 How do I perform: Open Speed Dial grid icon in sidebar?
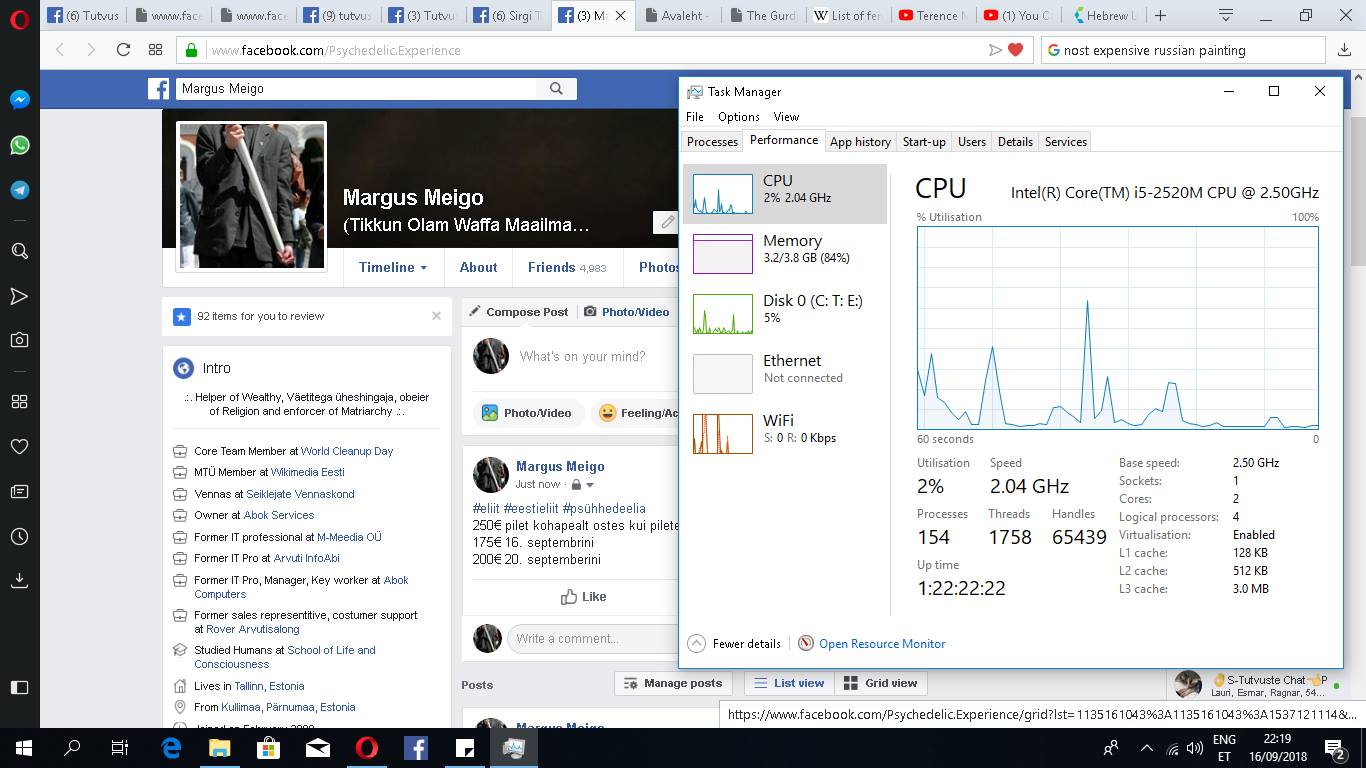[x=19, y=401]
